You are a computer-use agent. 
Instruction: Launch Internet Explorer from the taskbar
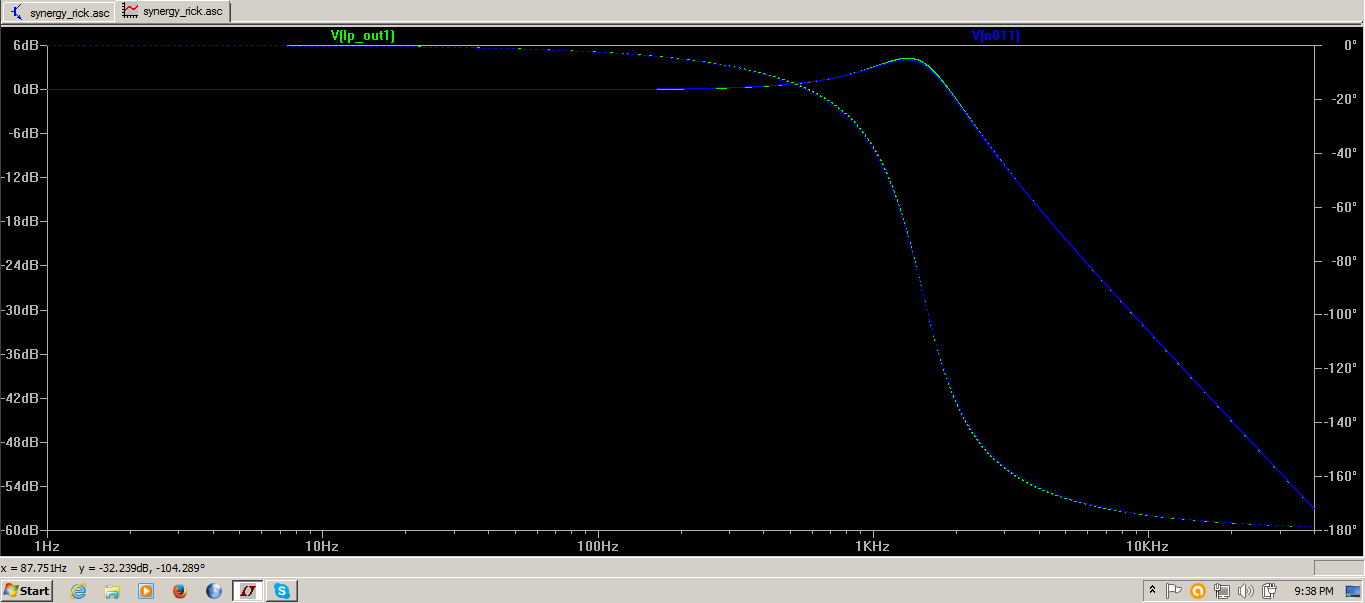(x=78, y=591)
